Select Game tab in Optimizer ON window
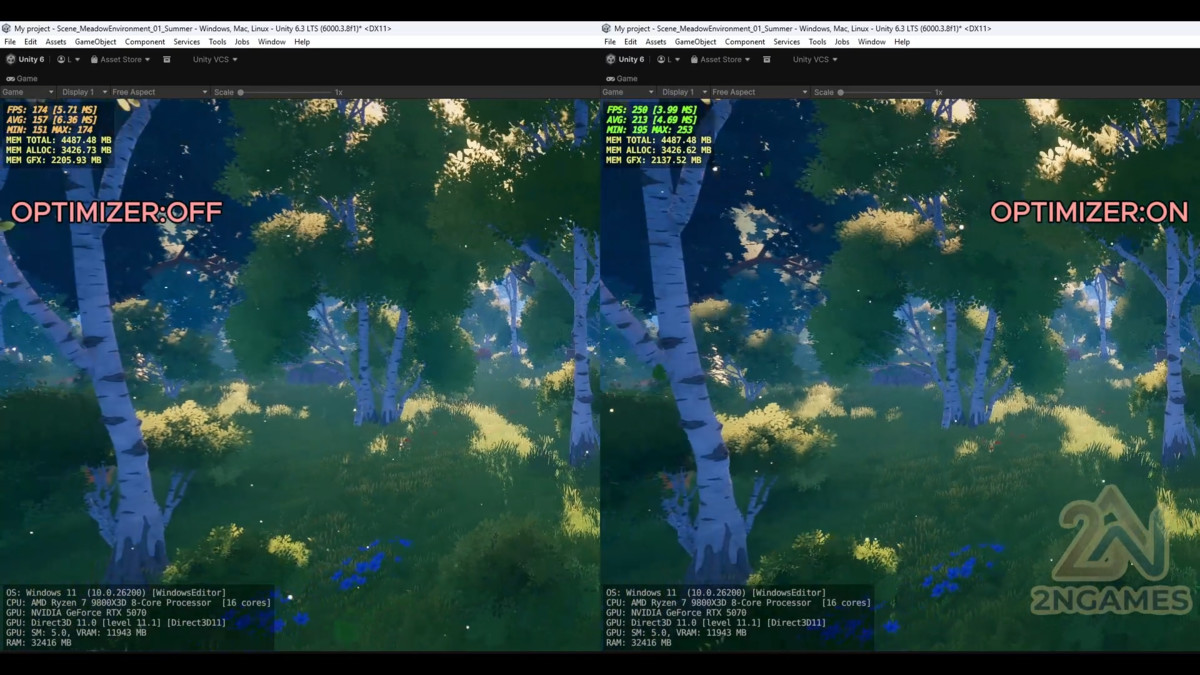Screen dimensions: 1200x675 [622, 78]
